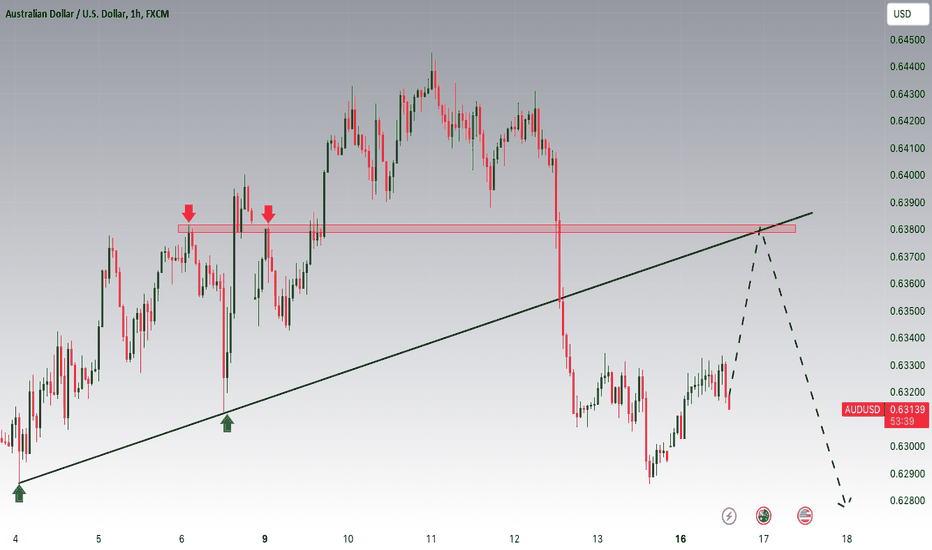
Task: Click date label 5 on time axis
Action: point(99,539)
